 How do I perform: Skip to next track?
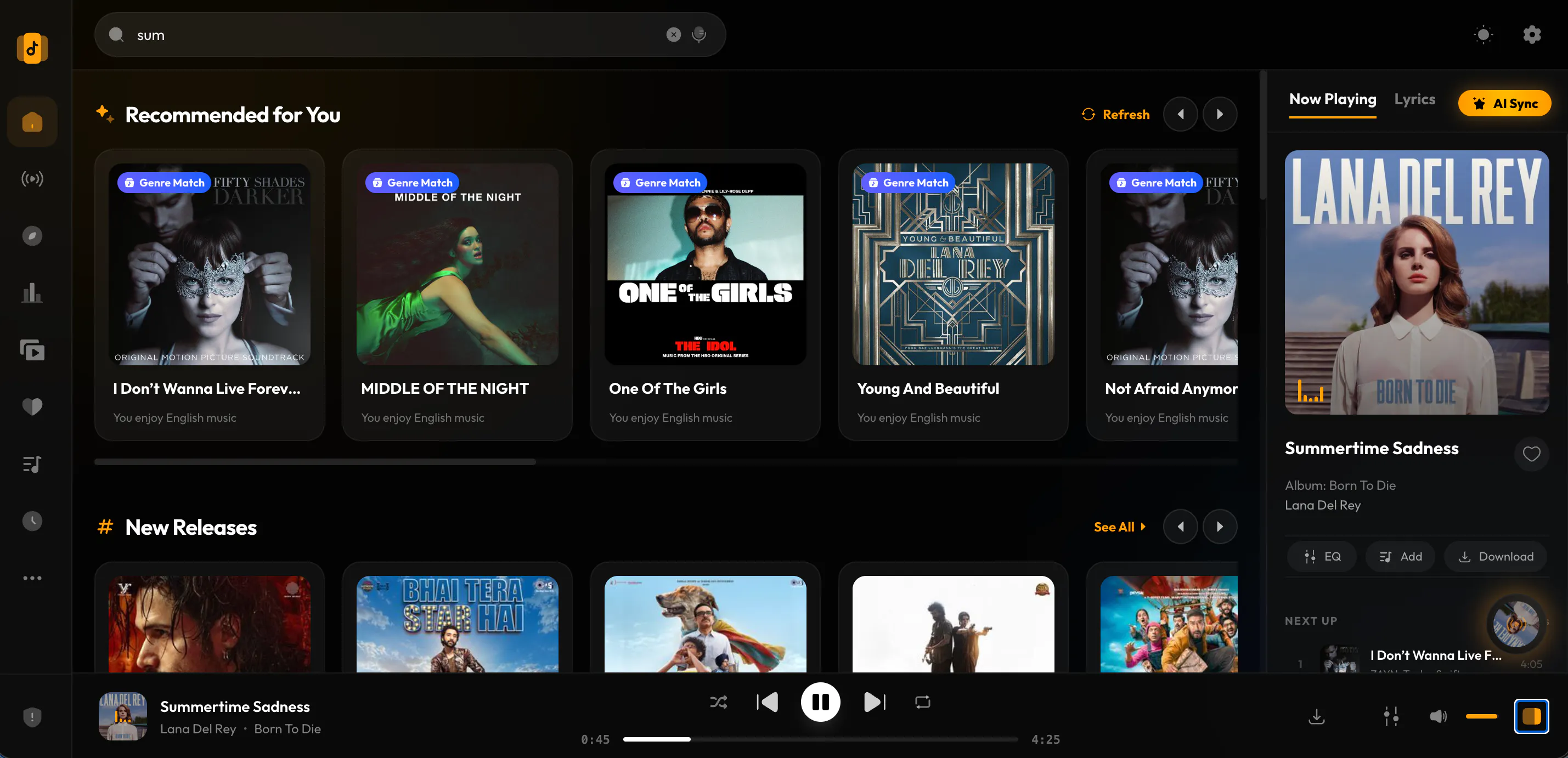[x=875, y=702]
